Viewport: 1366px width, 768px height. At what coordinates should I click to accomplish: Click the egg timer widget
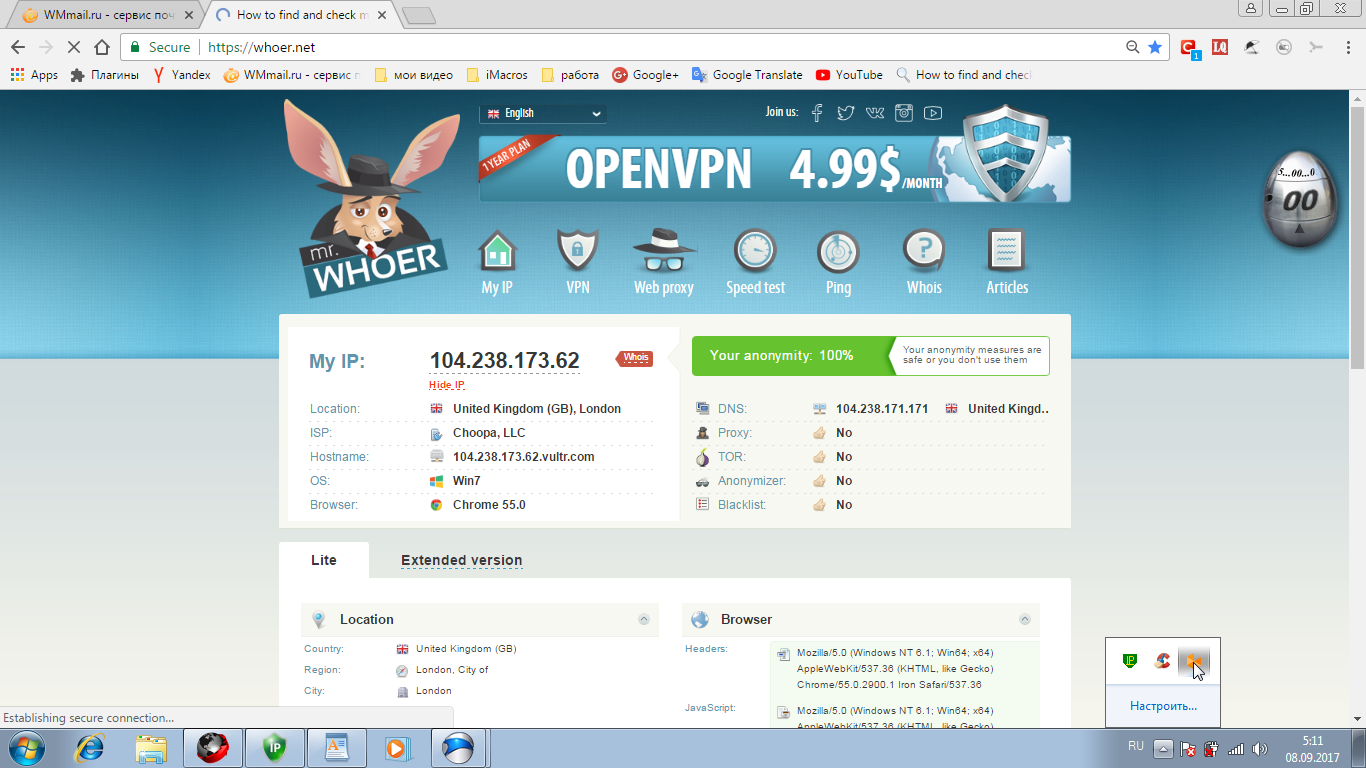pyautogui.click(x=1299, y=200)
